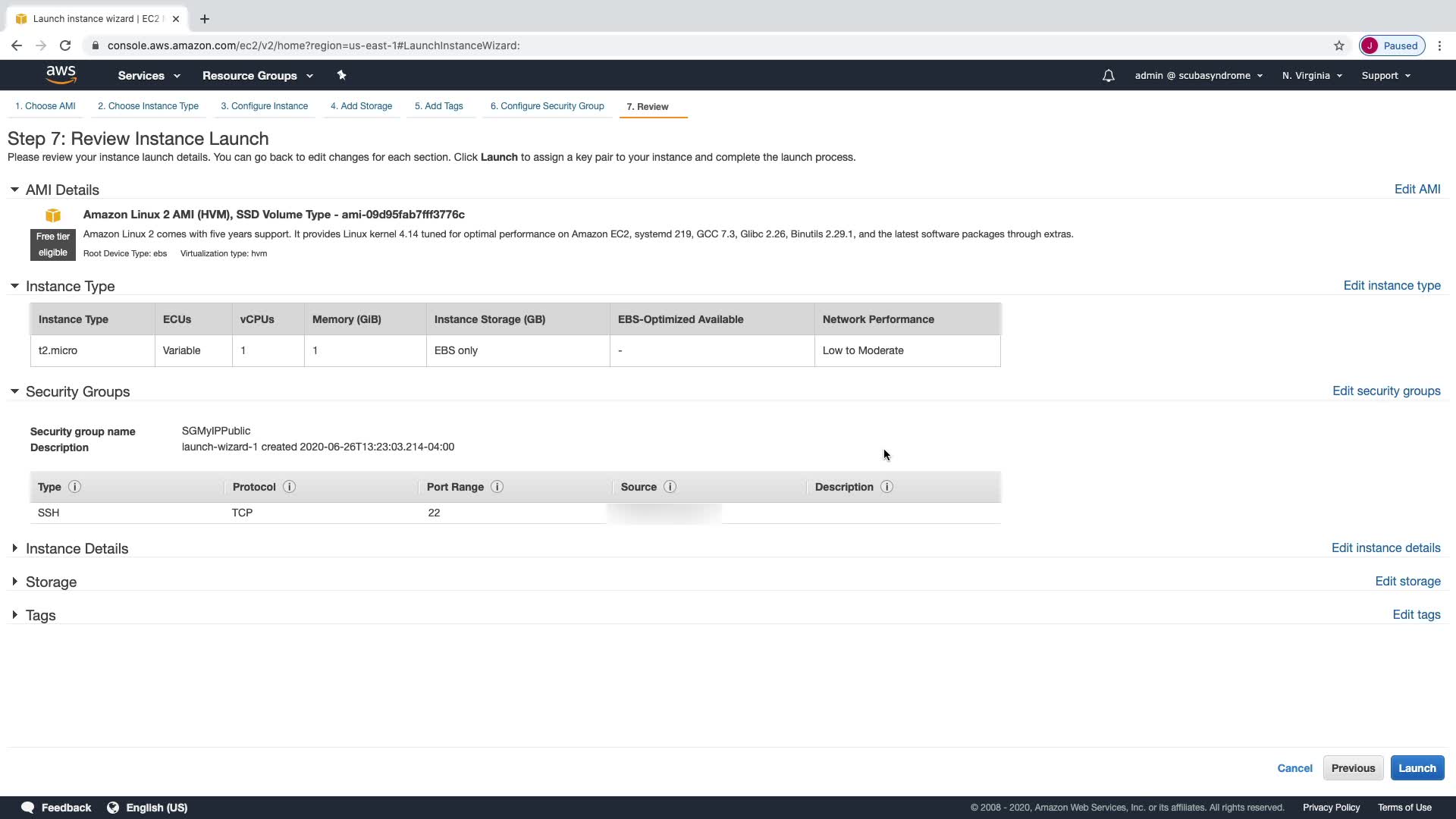Click the Edit security groups link

pos(1385,391)
